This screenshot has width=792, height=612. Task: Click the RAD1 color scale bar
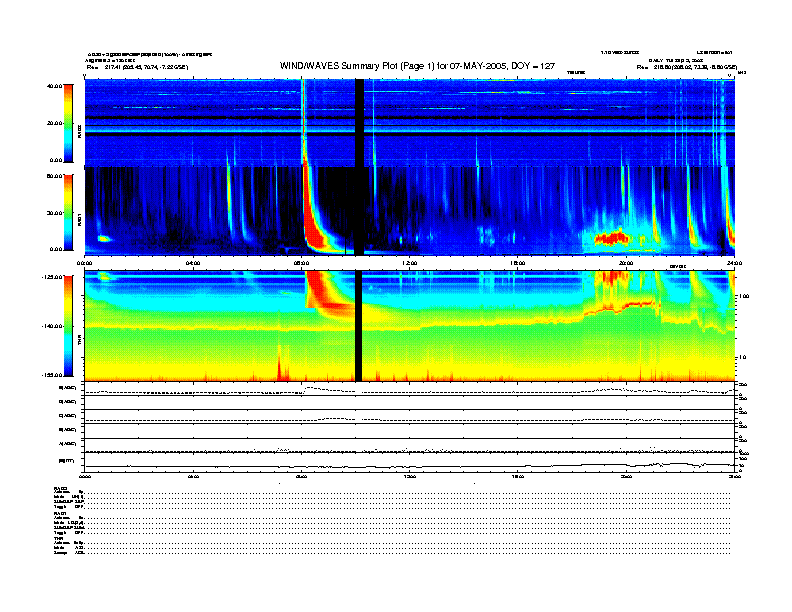(68, 212)
